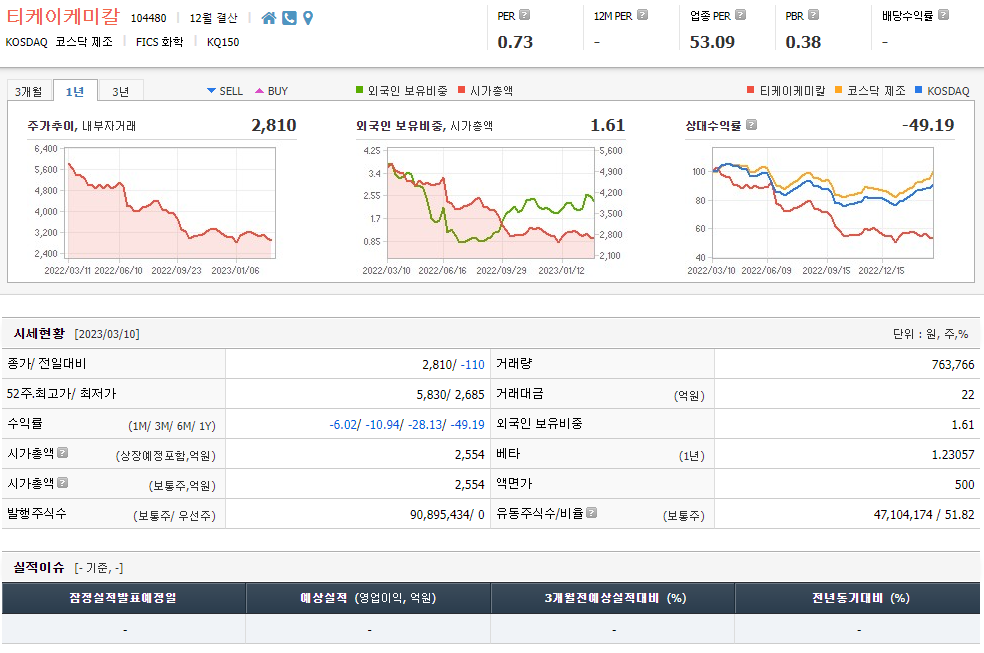984x653 pixels.
Task: Click the returns -6.02/ -10.94/ -28.13/ -49.19
Action: point(407,425)
